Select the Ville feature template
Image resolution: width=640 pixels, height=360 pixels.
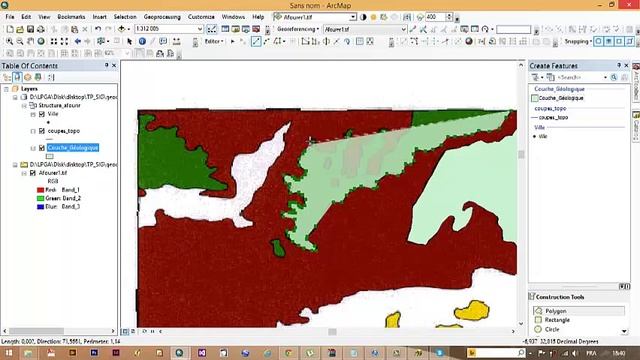click(x=540, y=137)
